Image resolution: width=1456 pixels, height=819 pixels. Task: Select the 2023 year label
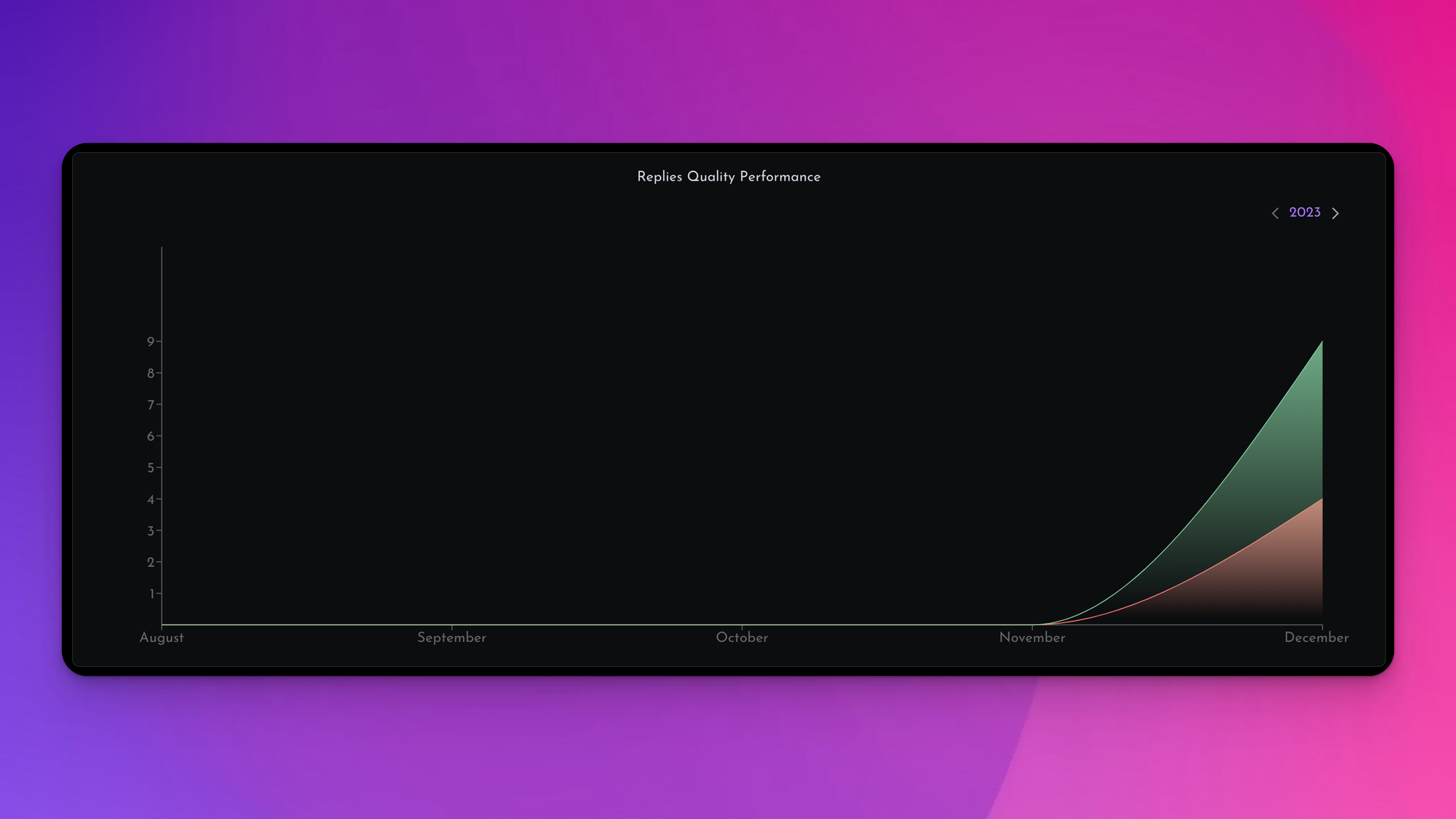point(1305,213)
